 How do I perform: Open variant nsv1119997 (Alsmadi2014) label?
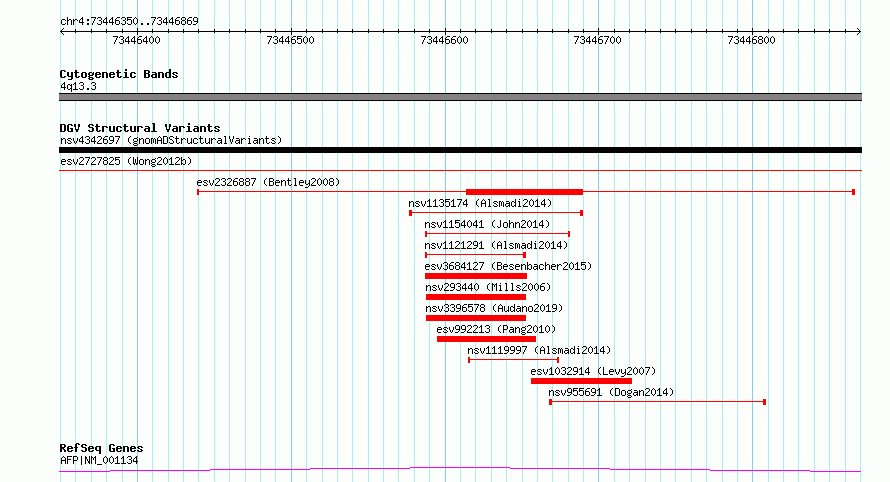(x=539, y=350)
